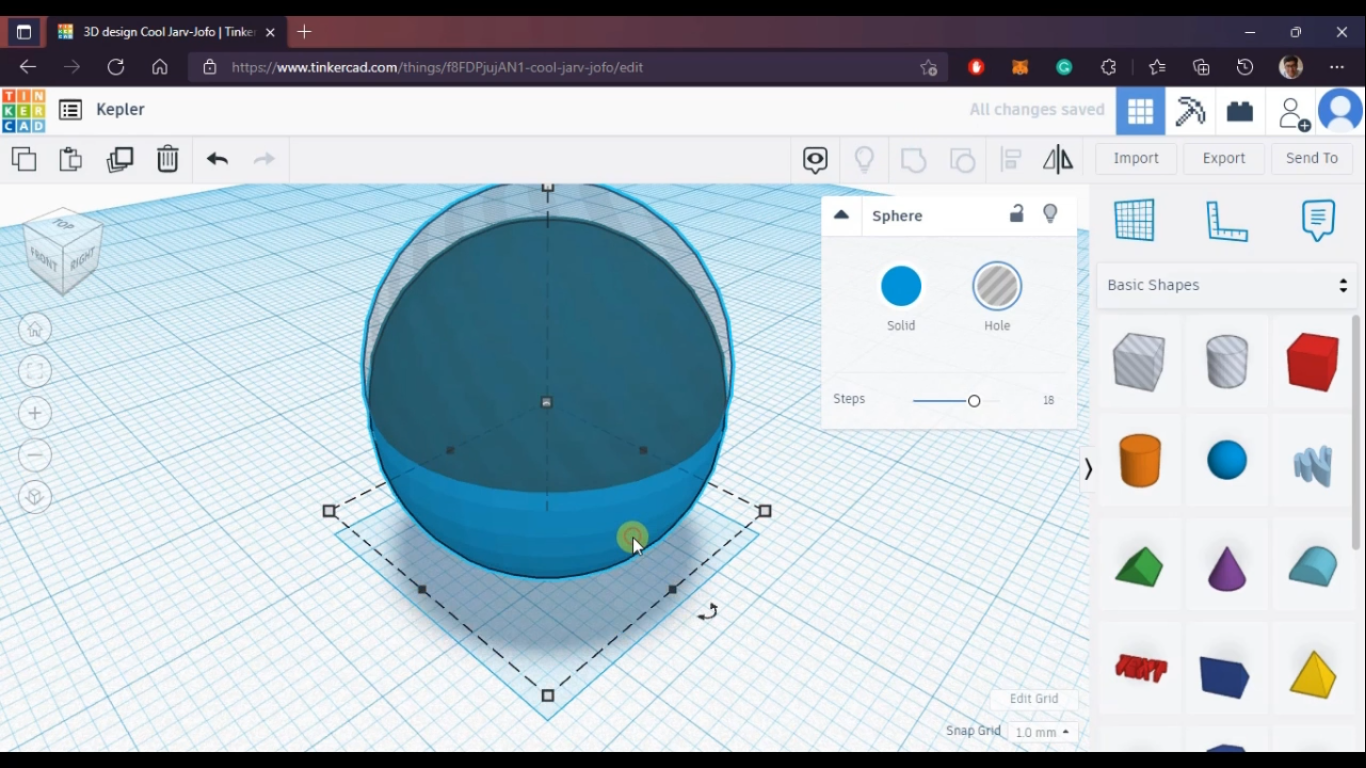Click the browser Refresh button
This screenshot has width=1366, height=768.
click(x=116, y=67)
